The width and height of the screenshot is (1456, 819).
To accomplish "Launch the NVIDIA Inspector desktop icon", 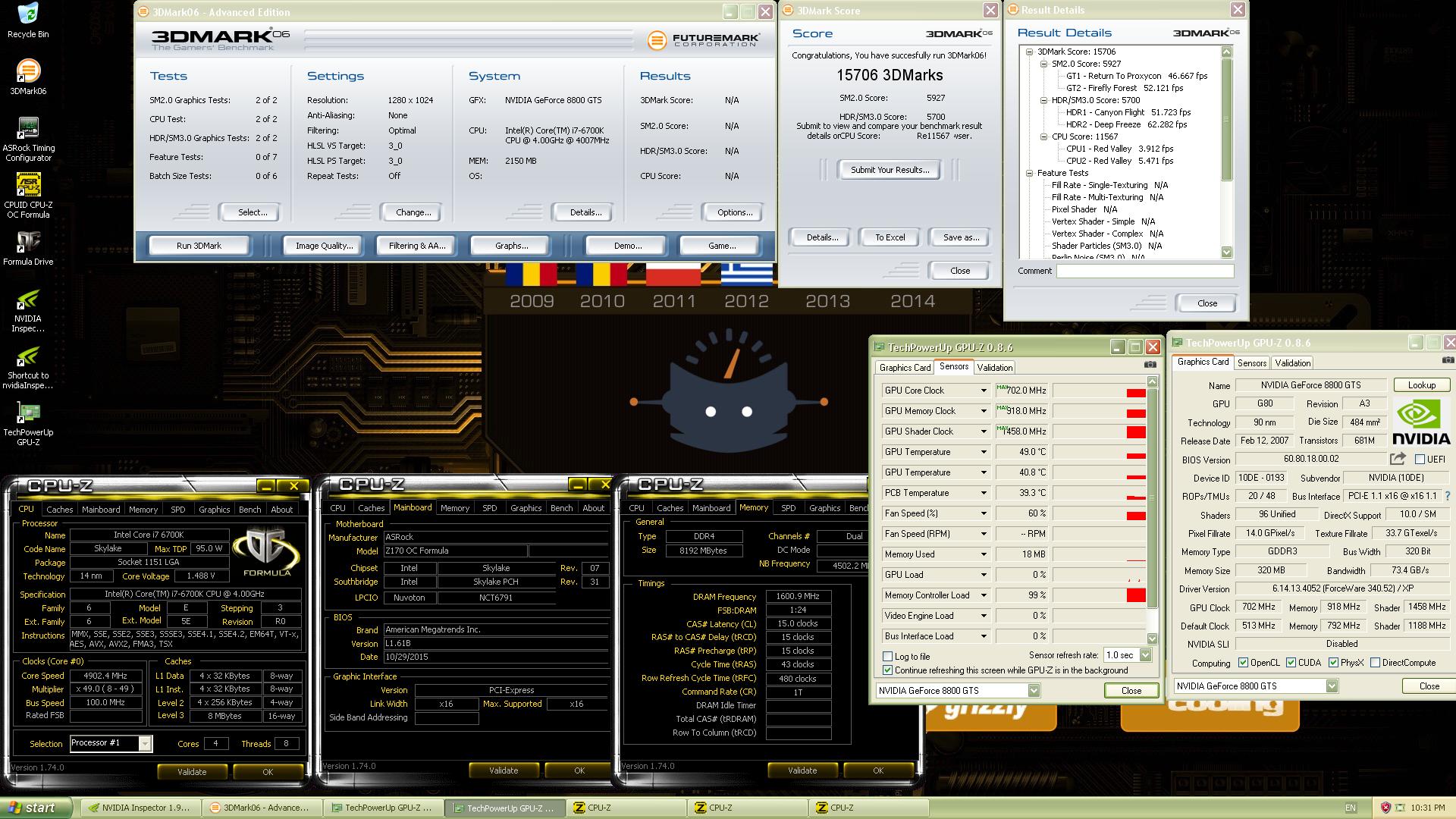I will click(x=28, y=309).
